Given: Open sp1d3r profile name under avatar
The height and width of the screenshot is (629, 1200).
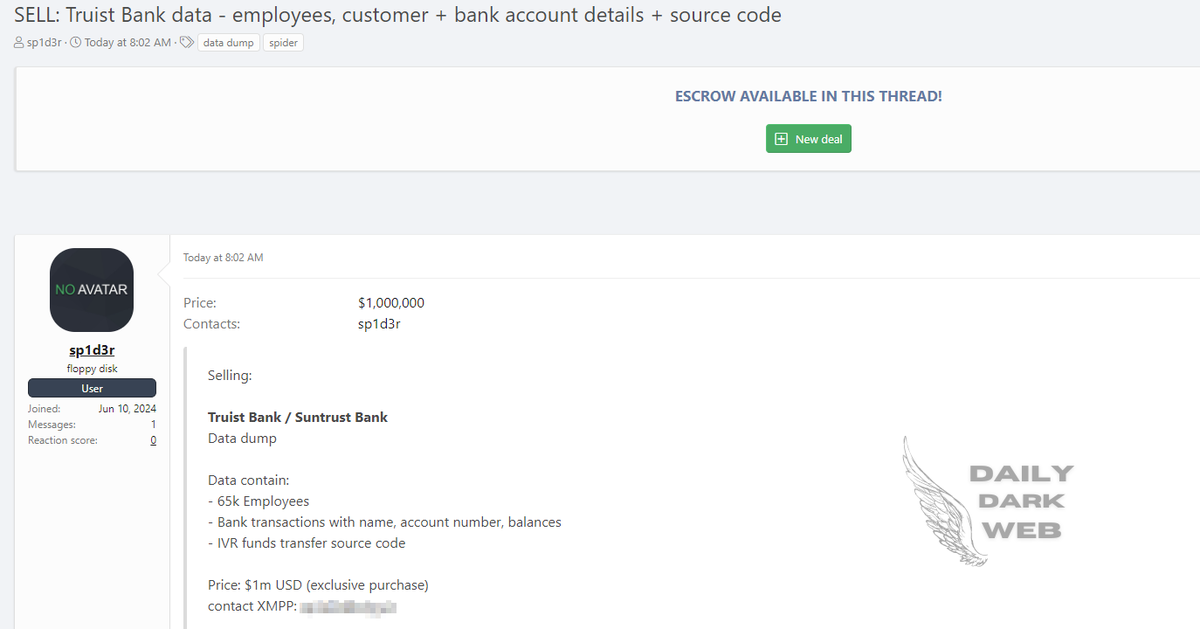Looking at the screenshot, I should pyautogui.click(x=92, y=350).
